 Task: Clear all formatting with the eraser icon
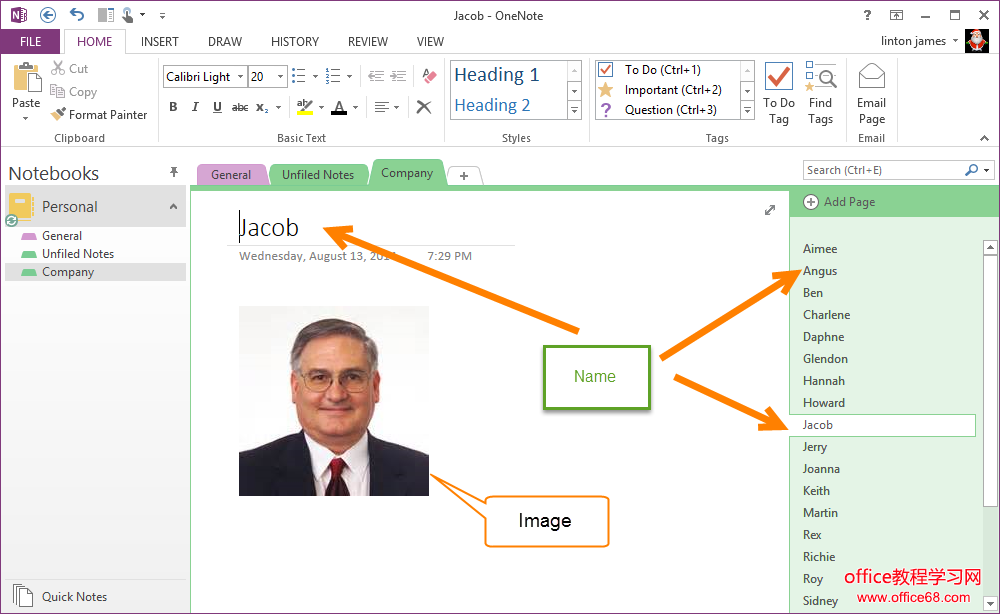[x=430, y=76]
